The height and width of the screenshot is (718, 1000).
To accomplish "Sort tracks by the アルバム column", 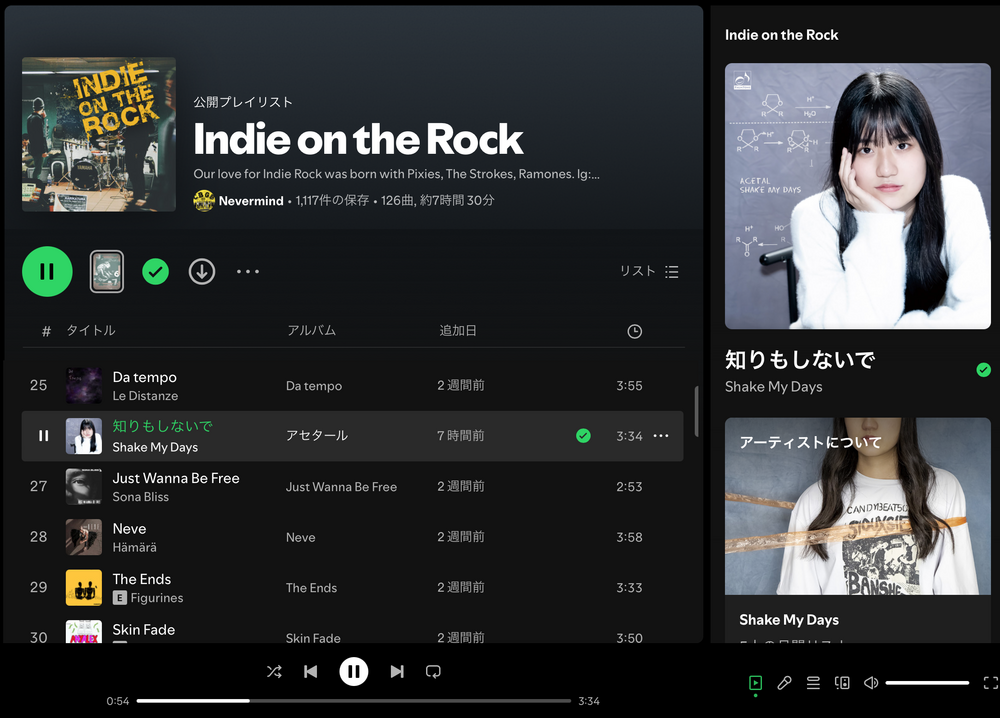I will pyautogui.click(x=311, y=330).
